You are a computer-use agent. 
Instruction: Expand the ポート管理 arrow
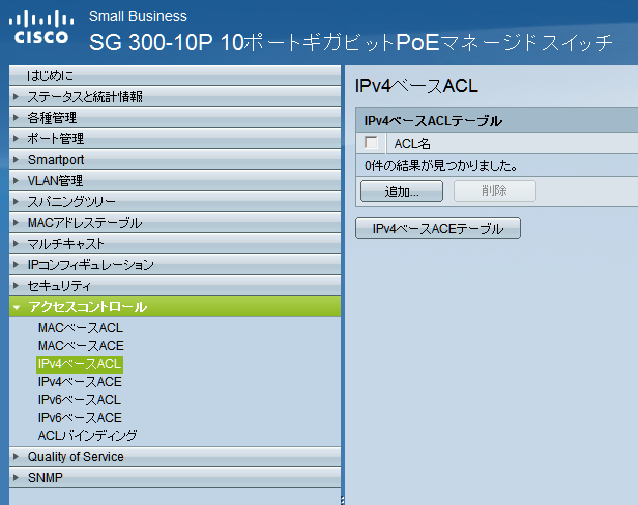point(16,138)
